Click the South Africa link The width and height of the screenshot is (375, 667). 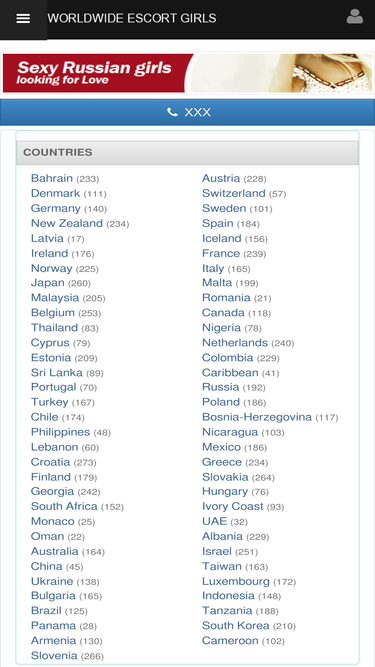tap(64, 507)
